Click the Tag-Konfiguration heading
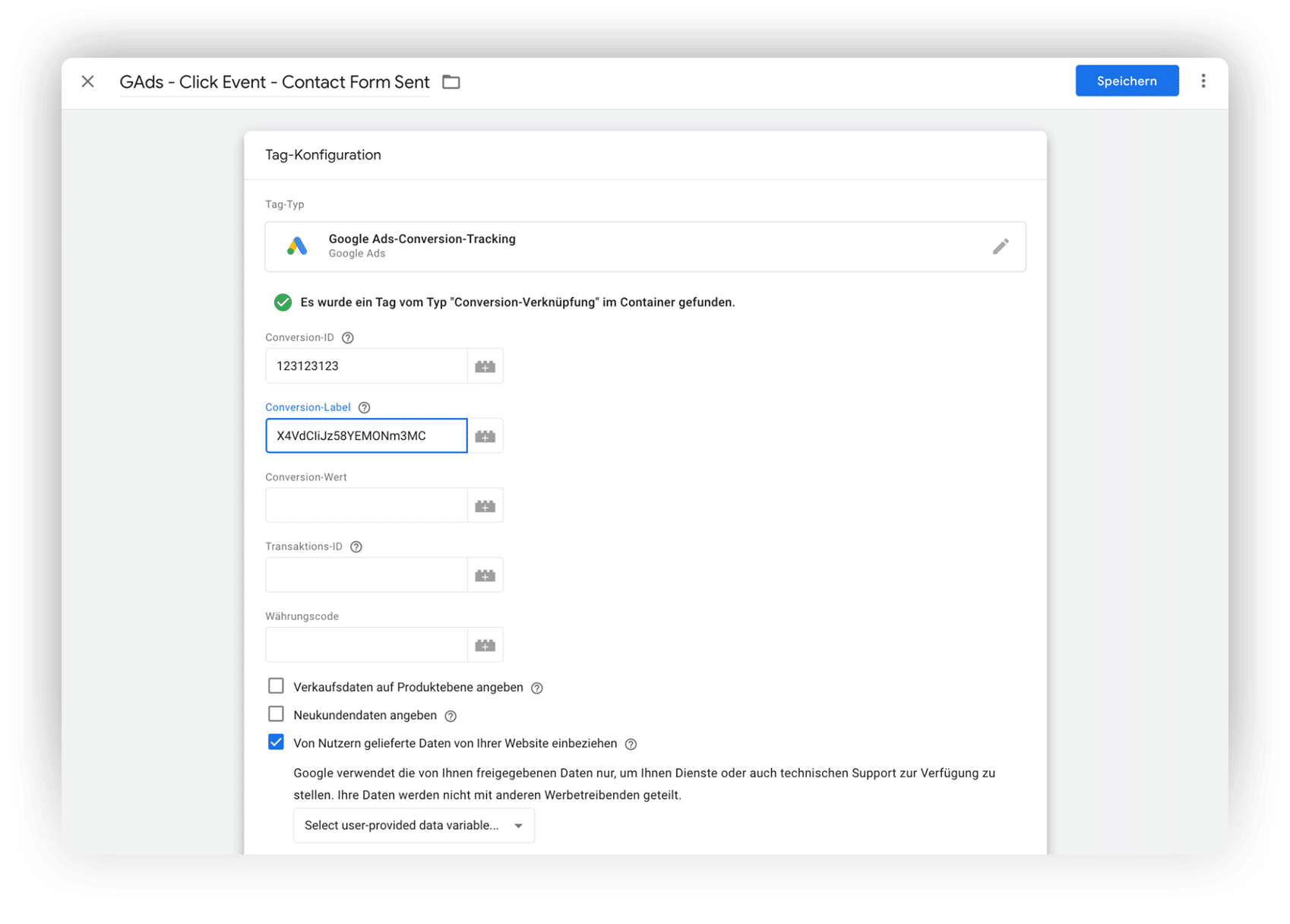Image resolution: width=1290 pixels, height=924 pixels. coord(323,155)
